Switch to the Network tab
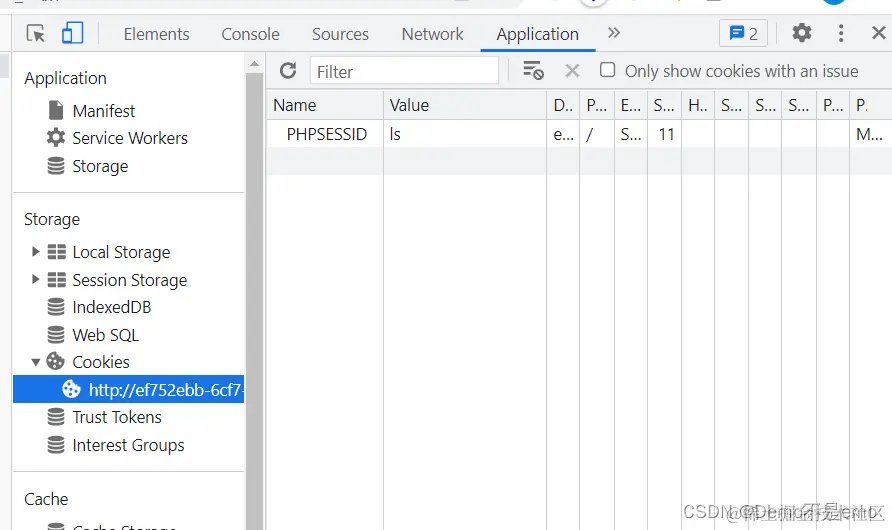 [x=432, y=34]
